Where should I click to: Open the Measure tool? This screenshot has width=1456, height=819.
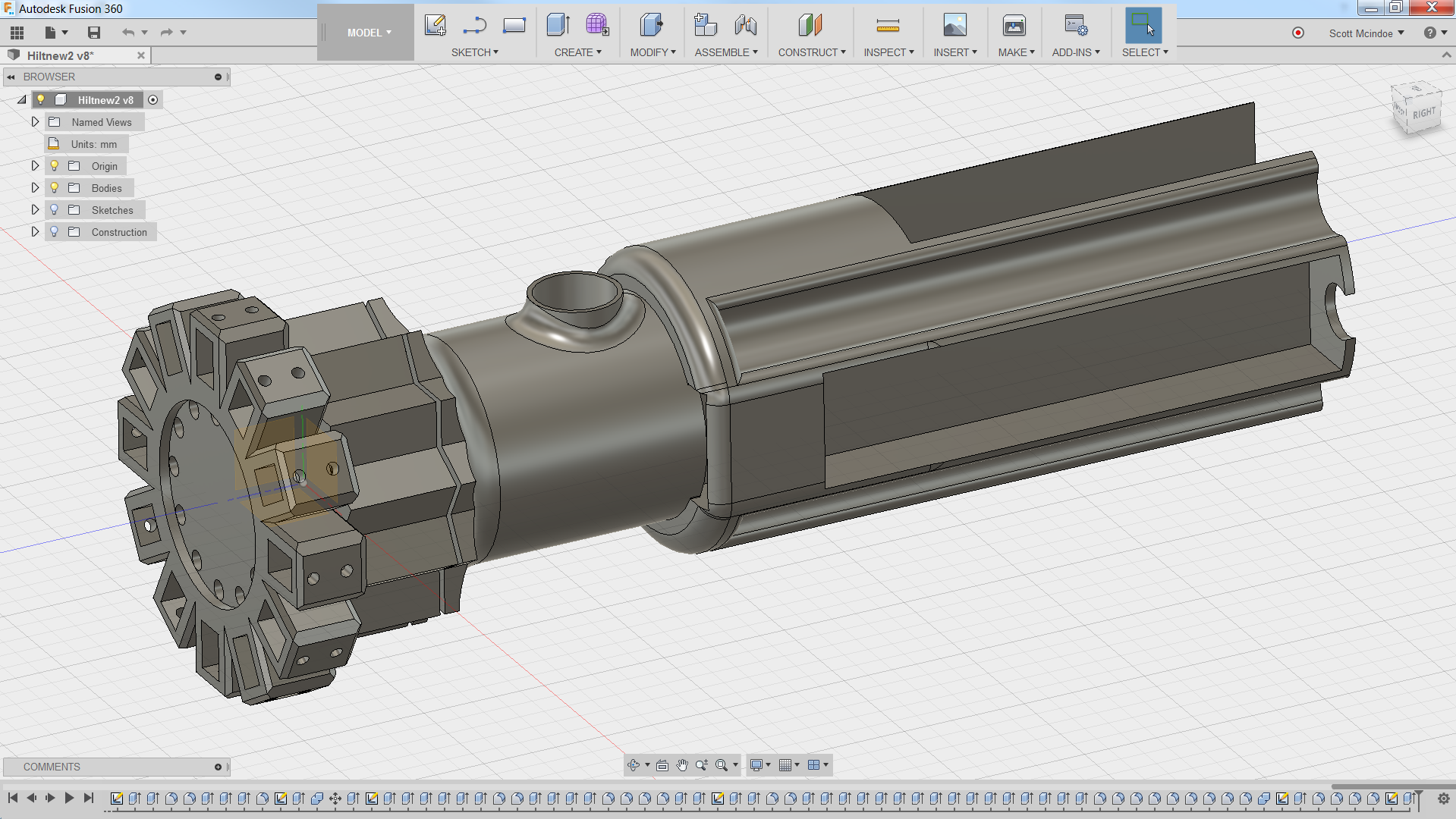point(887,27)
